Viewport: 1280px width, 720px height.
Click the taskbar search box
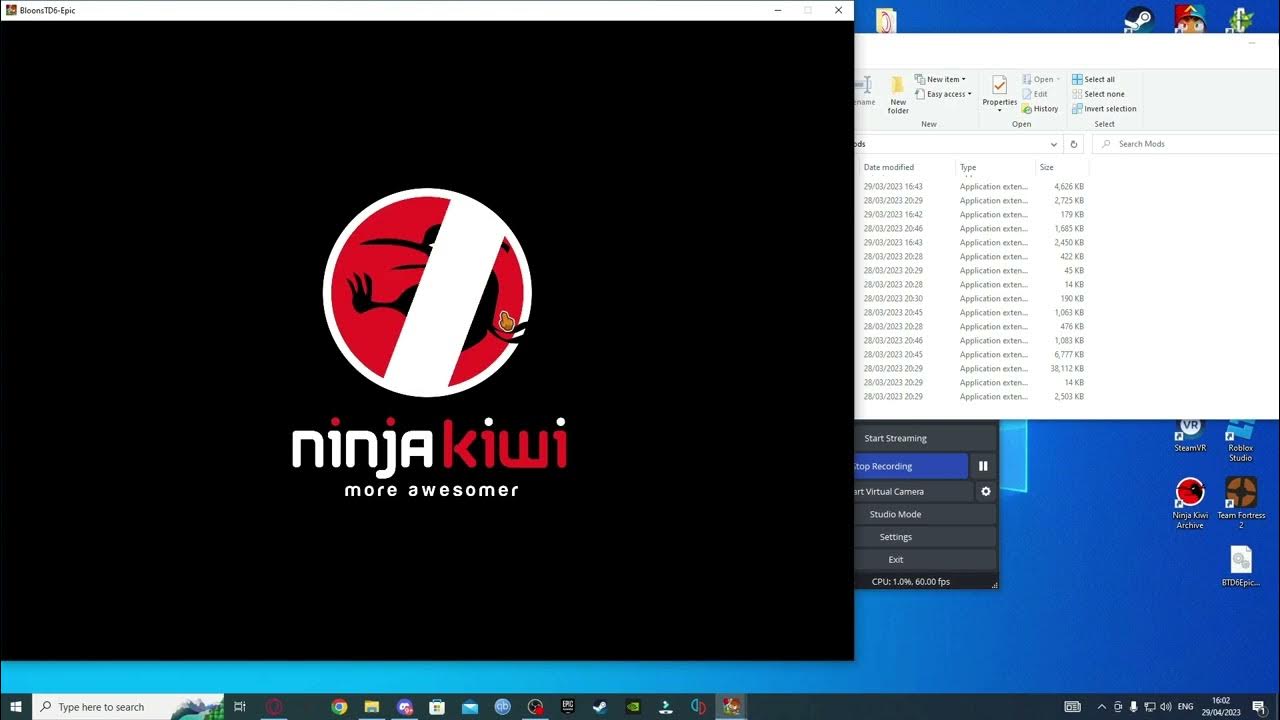[x=130, y=707]
